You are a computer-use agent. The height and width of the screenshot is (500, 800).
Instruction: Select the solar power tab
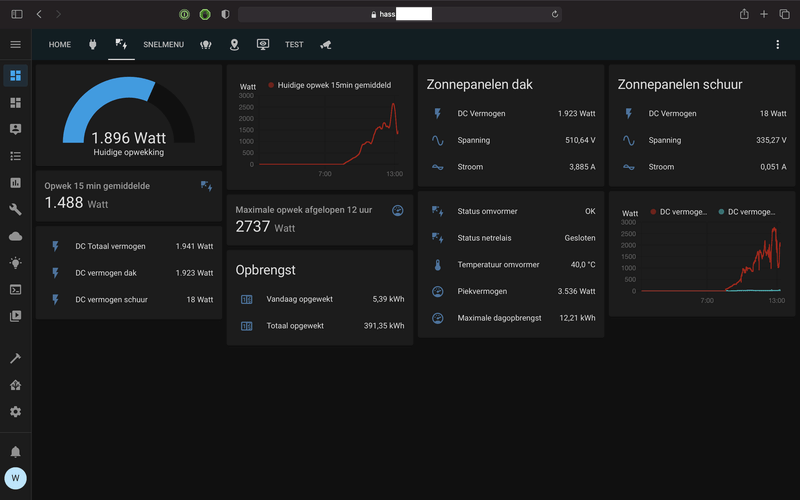(121, 44)
